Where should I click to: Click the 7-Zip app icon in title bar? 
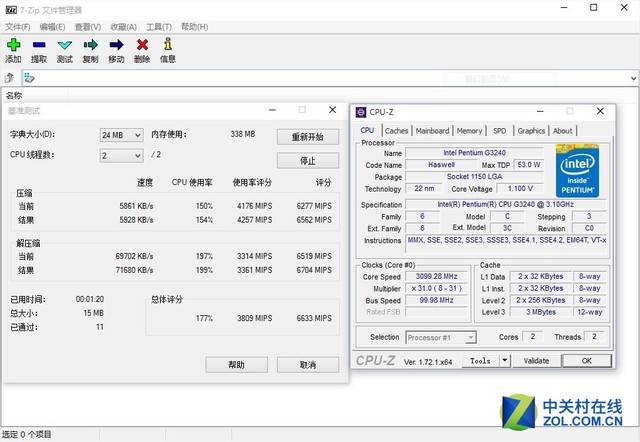[x=11, y=9]
